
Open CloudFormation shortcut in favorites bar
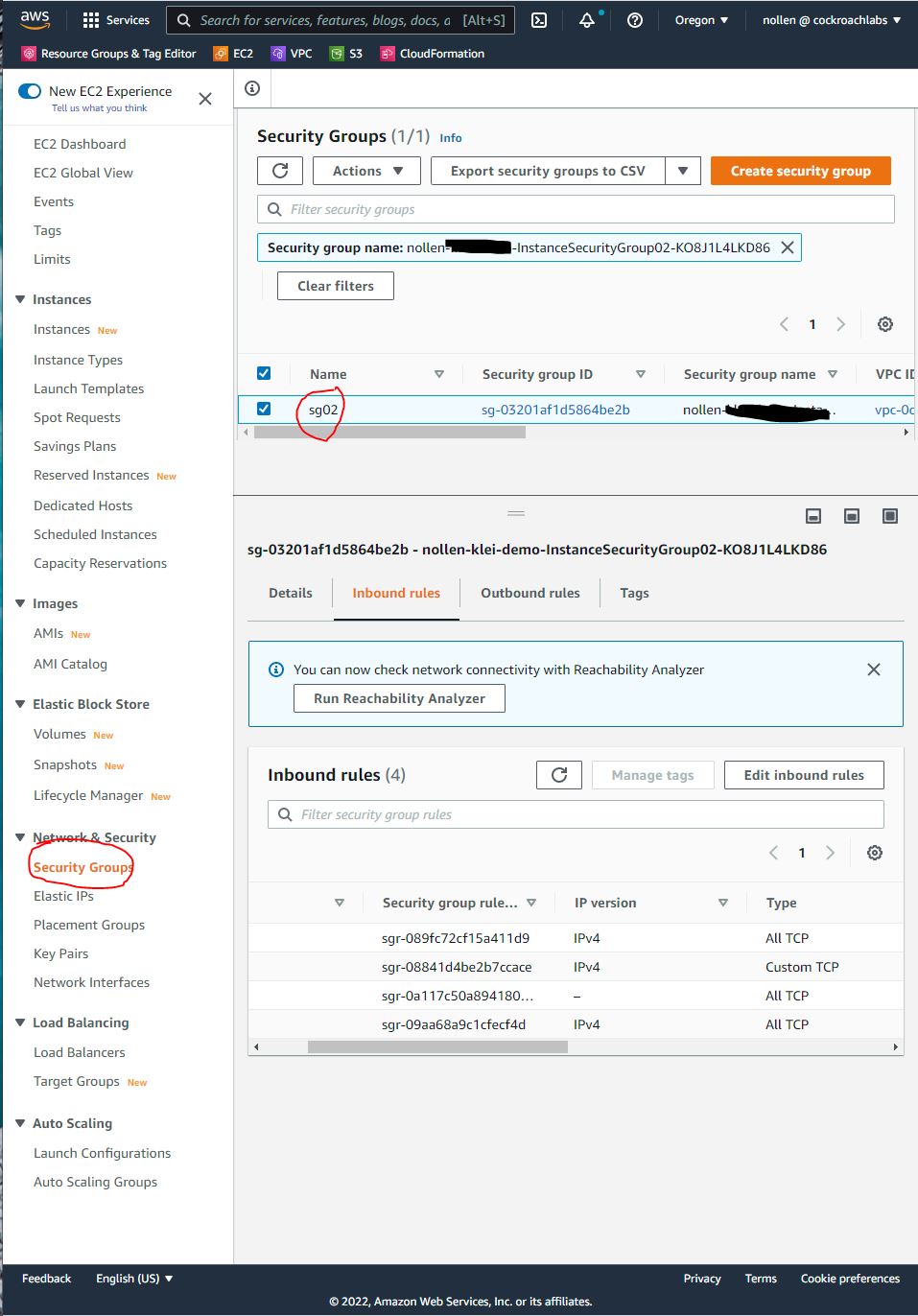[433, 54]
